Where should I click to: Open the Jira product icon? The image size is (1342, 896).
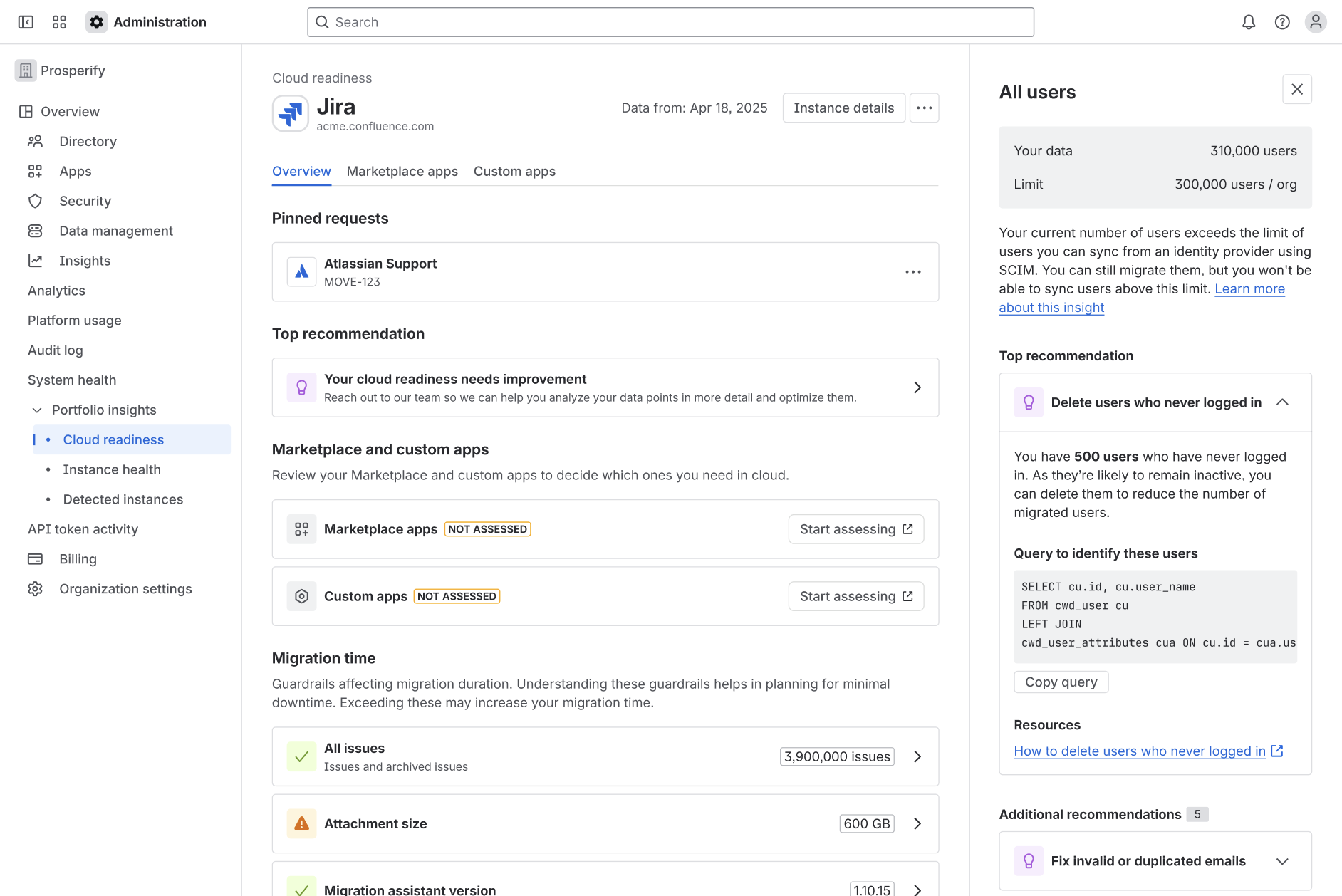click(x=290, y=113)
